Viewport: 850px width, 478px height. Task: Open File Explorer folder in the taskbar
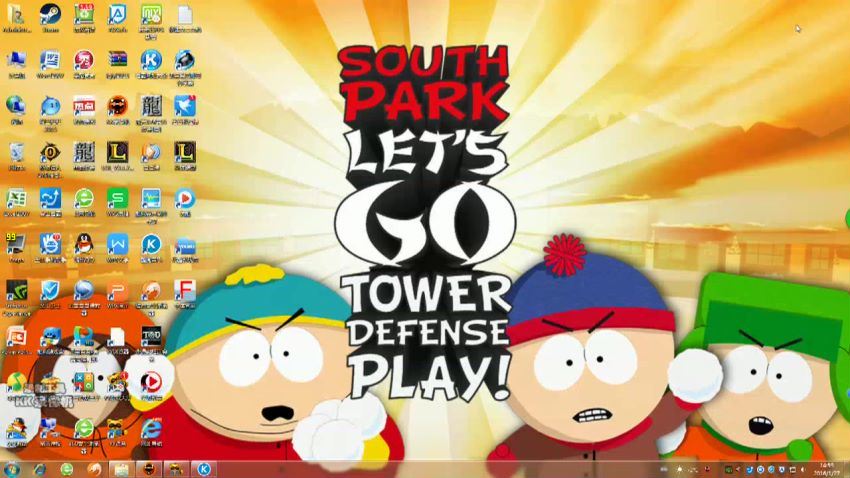[121, 469]
